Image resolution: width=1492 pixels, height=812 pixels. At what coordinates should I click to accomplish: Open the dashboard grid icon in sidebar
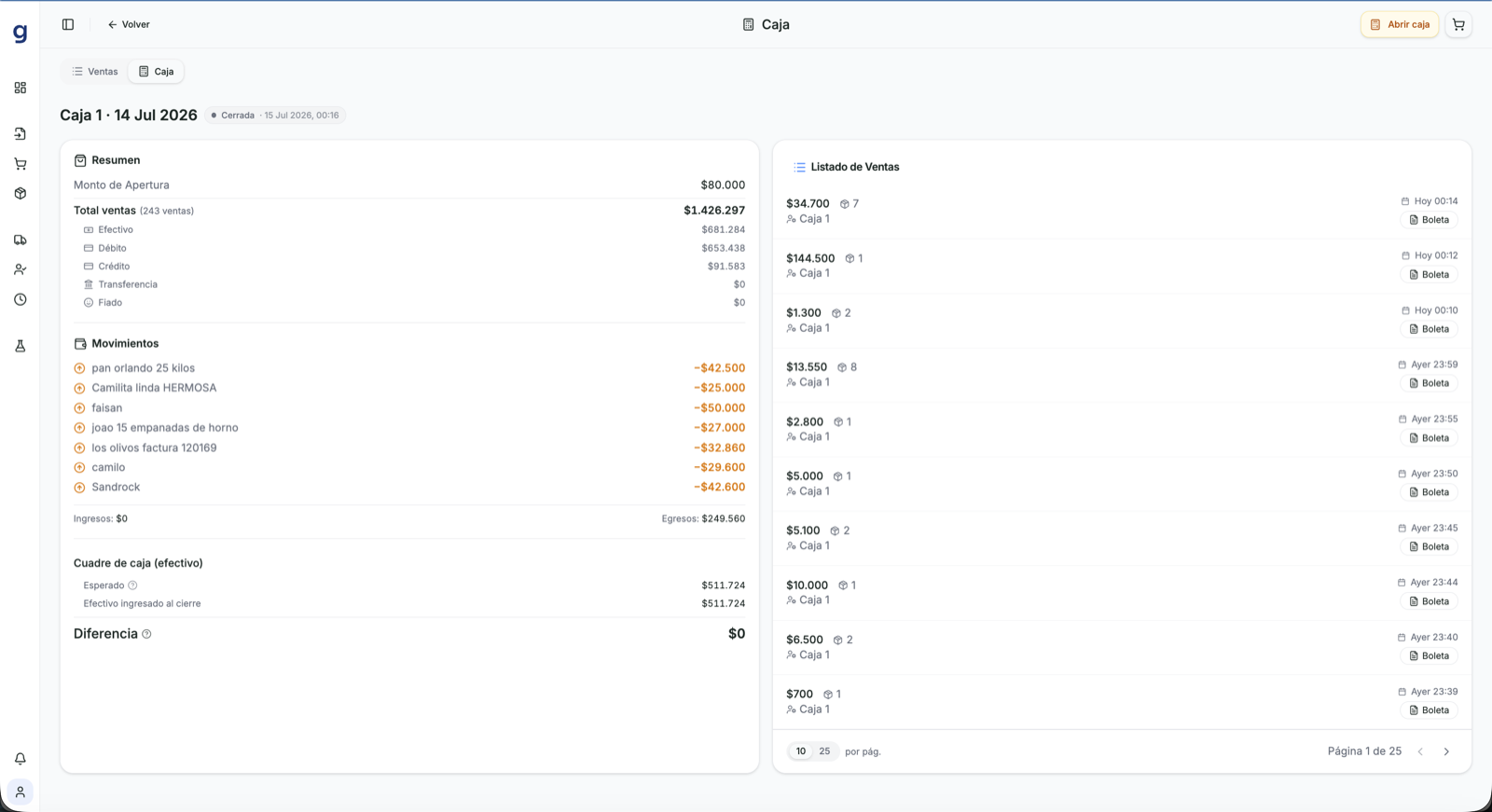[x=20, y=88]
